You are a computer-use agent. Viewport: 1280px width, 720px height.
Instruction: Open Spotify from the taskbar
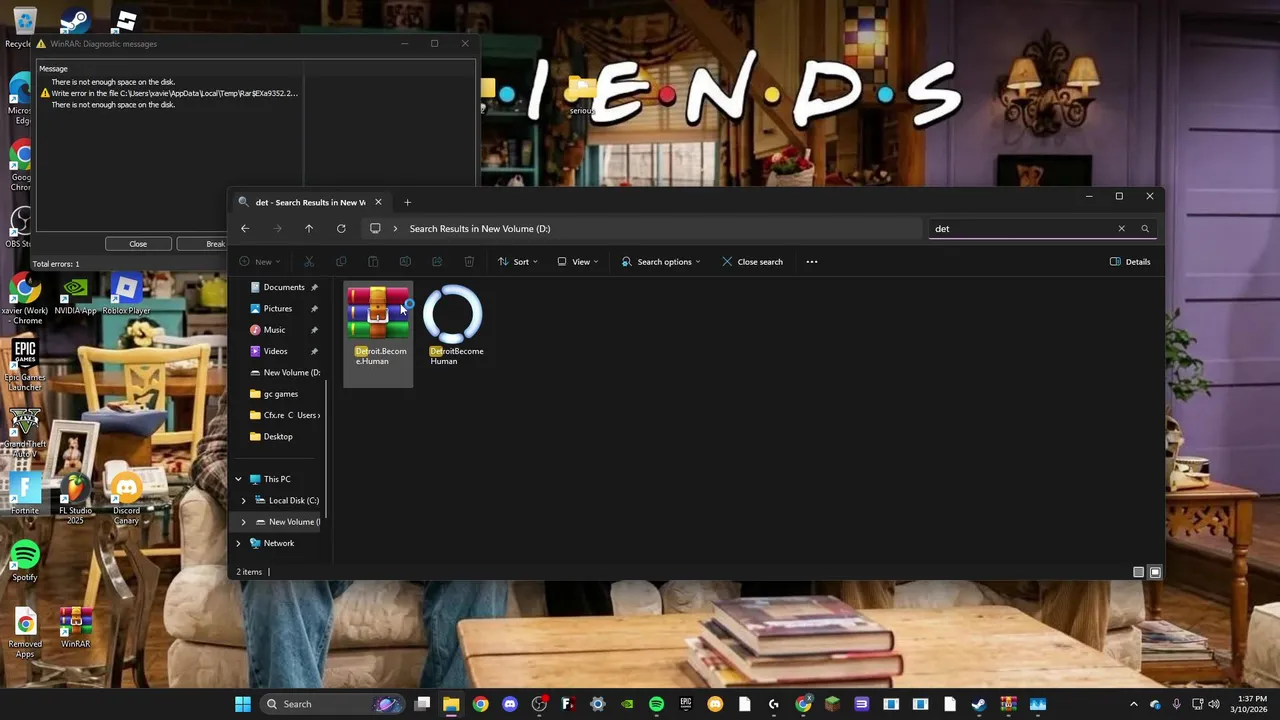656,704
